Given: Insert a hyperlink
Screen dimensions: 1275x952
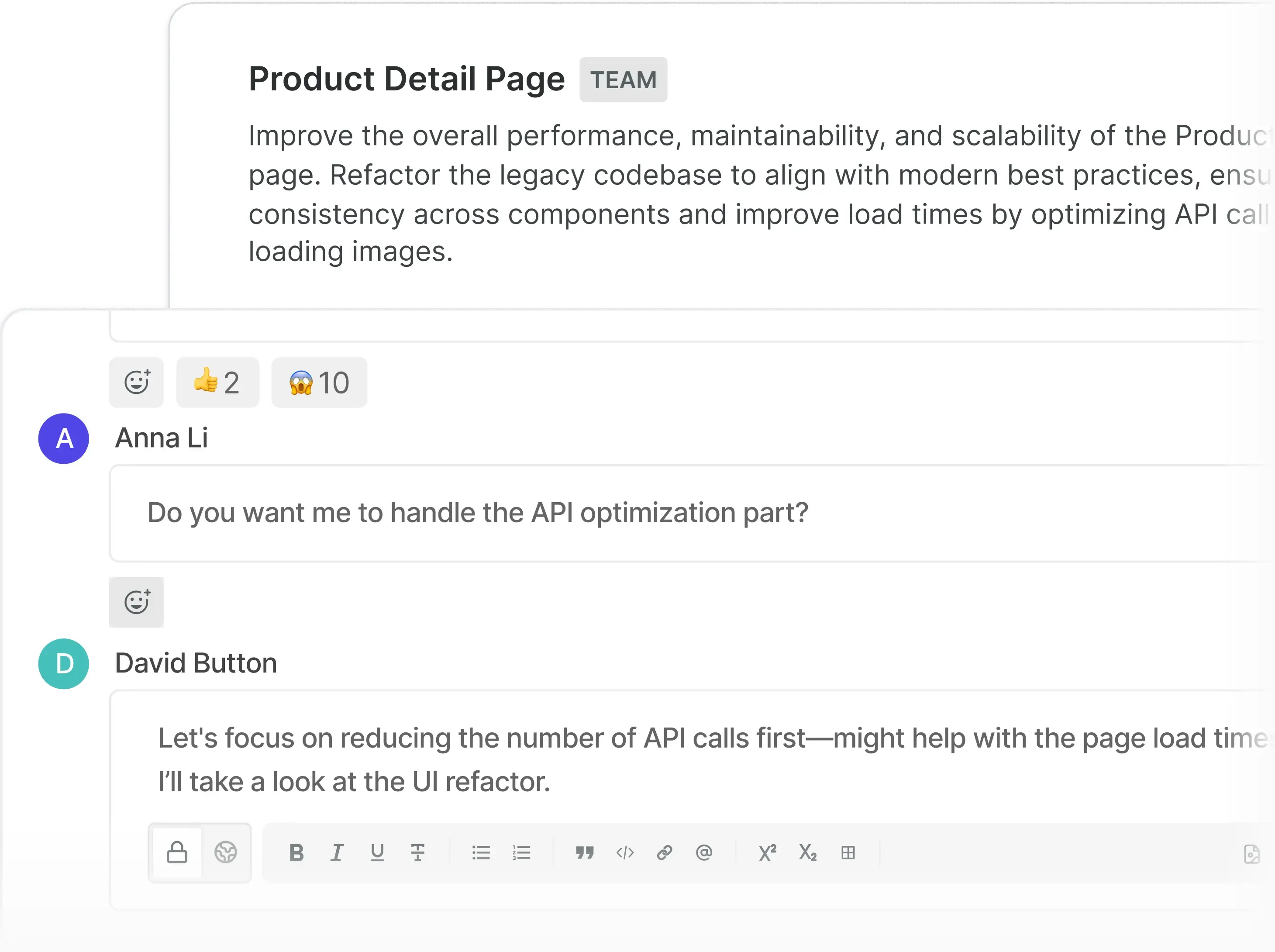Looking at the screenshot, I should pos(664,852).
